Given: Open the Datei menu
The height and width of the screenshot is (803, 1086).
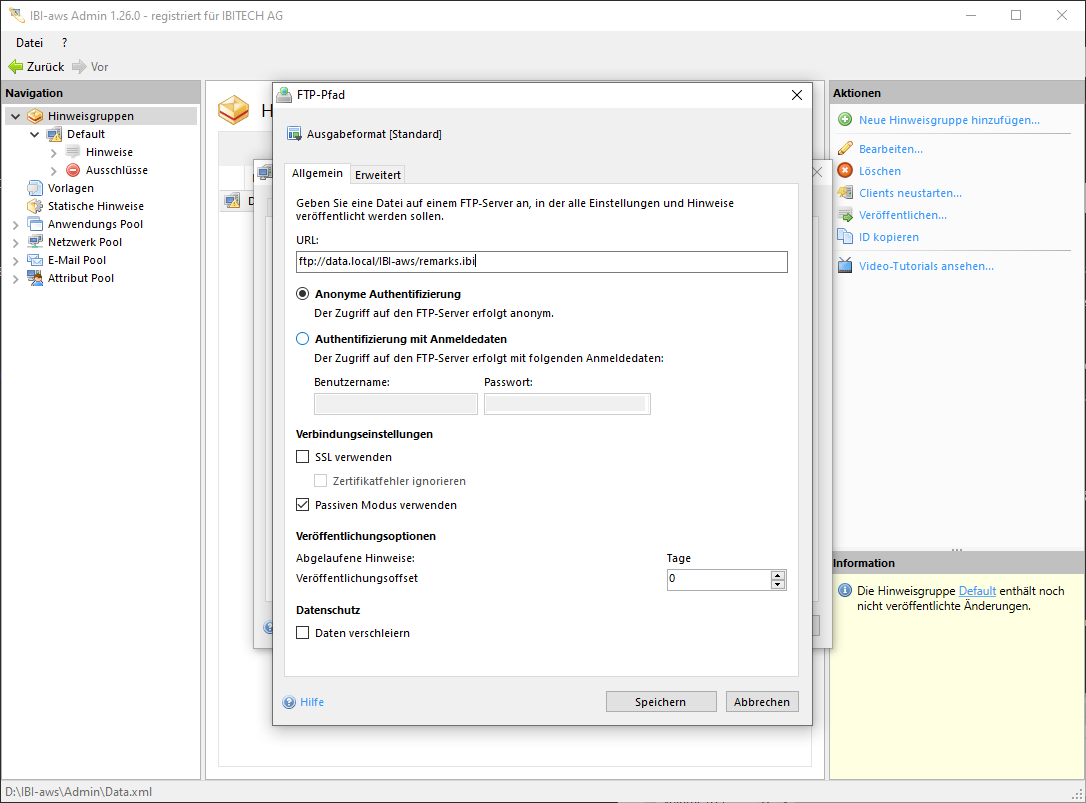Looking at the screenshot, I should 29,43.
